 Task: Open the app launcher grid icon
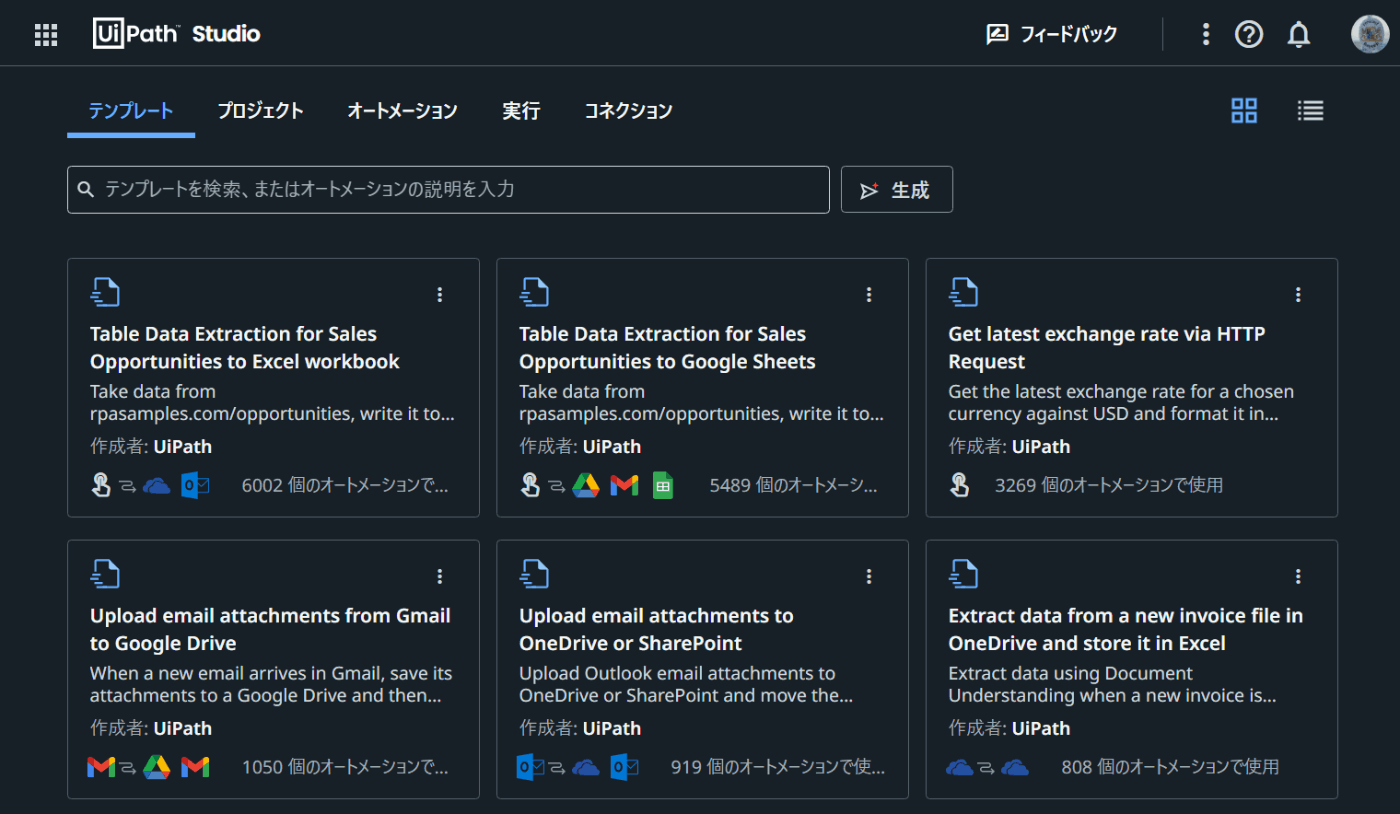pyautogui.click(x=46, y=34)
